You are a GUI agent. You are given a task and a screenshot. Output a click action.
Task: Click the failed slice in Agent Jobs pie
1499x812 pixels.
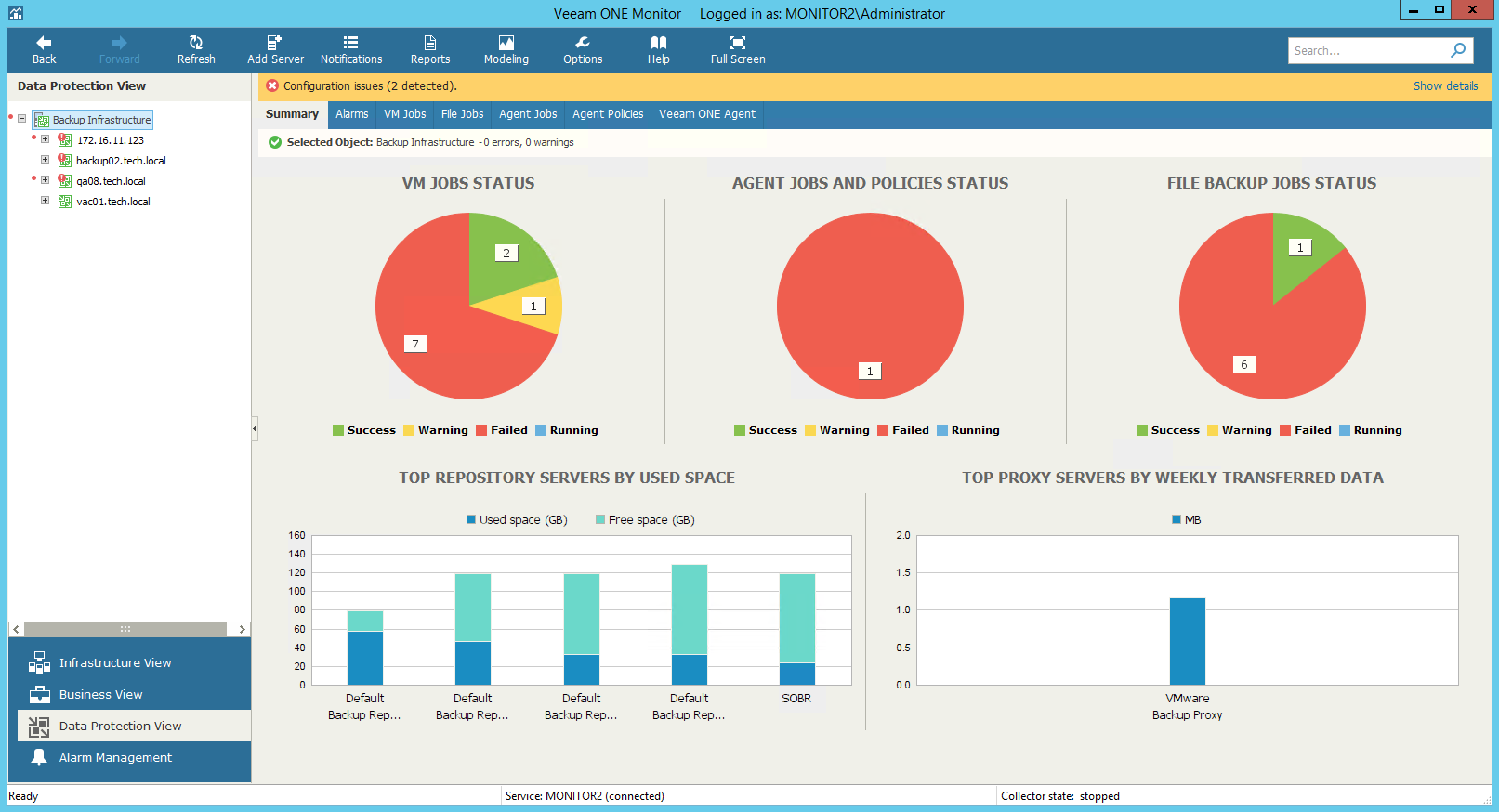(870, 306)
